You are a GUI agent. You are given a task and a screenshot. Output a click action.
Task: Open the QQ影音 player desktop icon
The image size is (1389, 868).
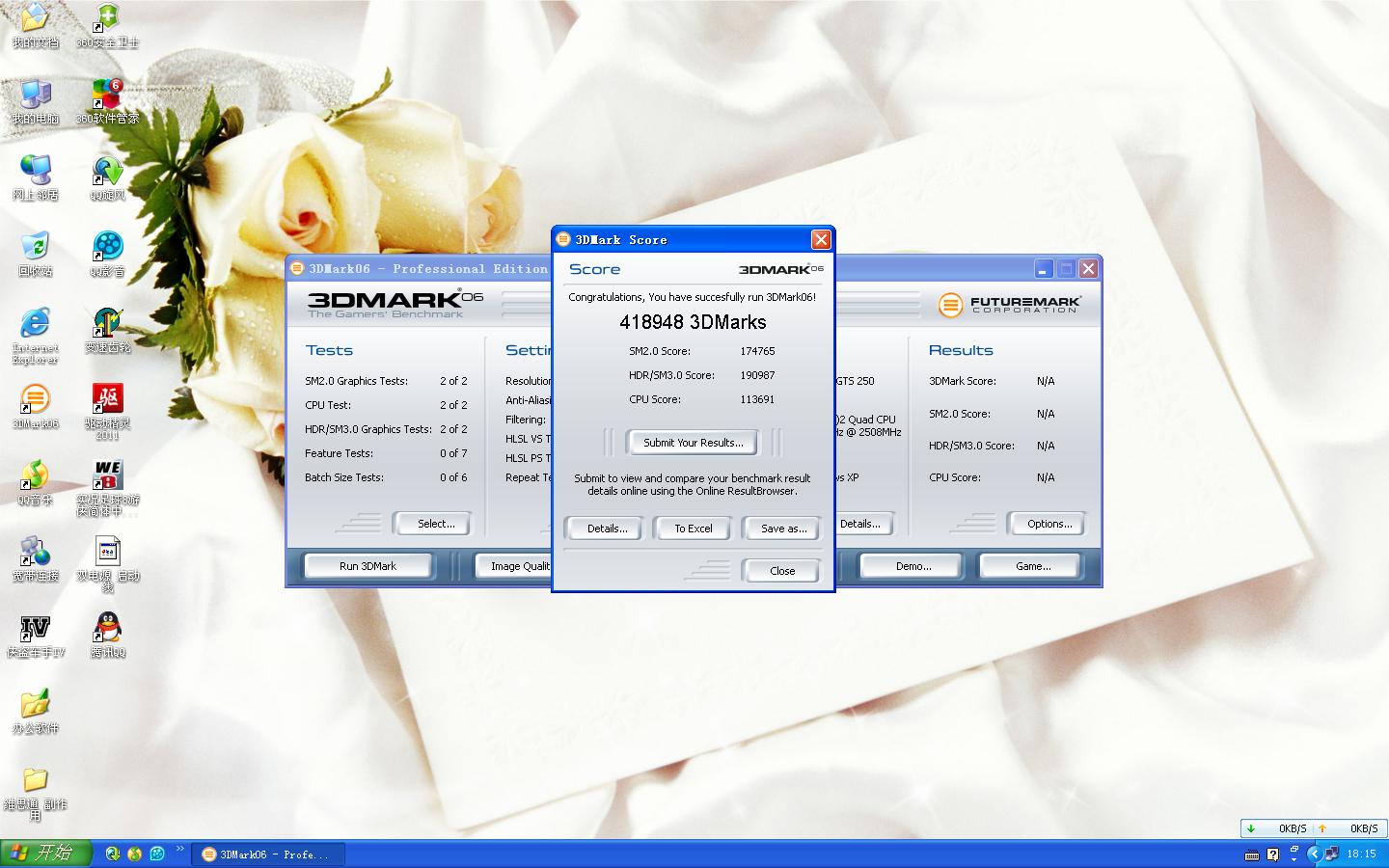[x=107, y=255]
